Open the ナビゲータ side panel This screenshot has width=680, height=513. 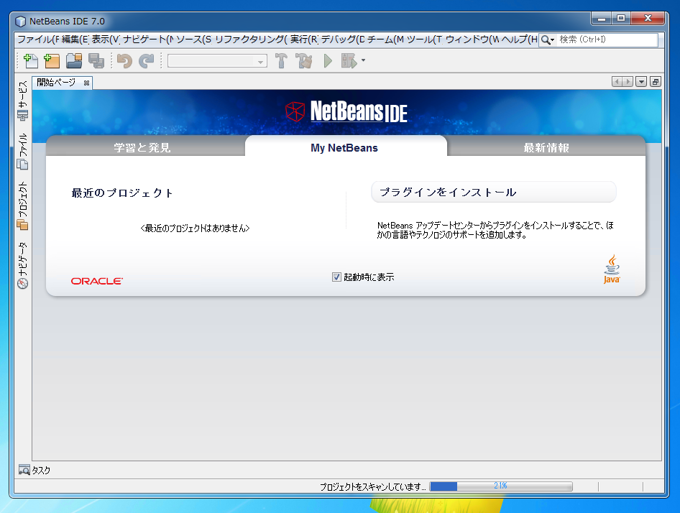pos(23,265)
